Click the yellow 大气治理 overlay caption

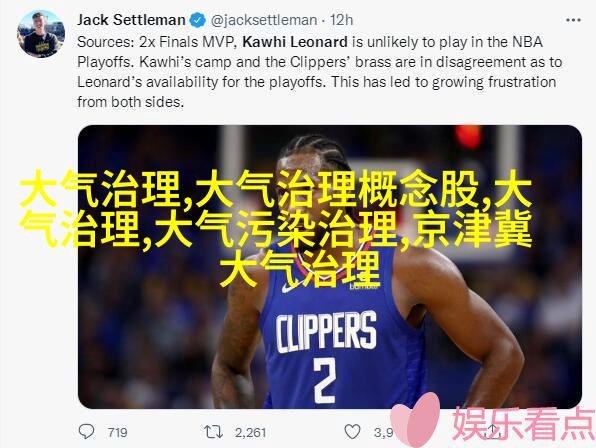coord(276,228)
